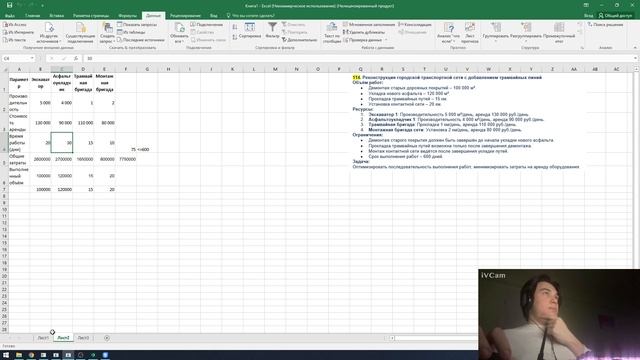This screenshot has width=640, height=360.
Task: Click Последние источники
Action: 140,40
